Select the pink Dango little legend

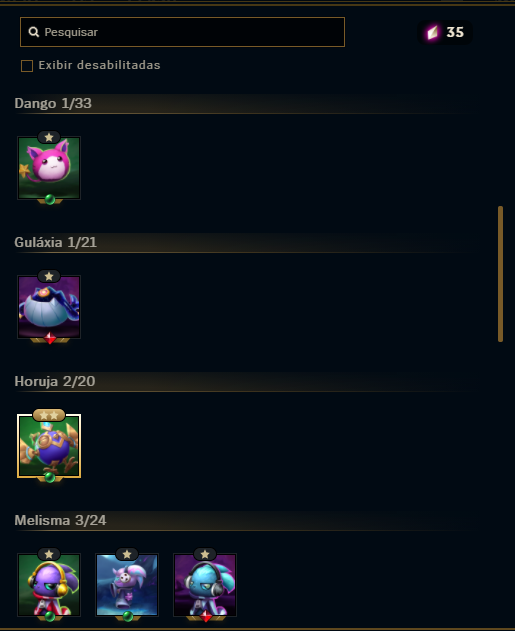pyautogui.click(x=49, y=168)
